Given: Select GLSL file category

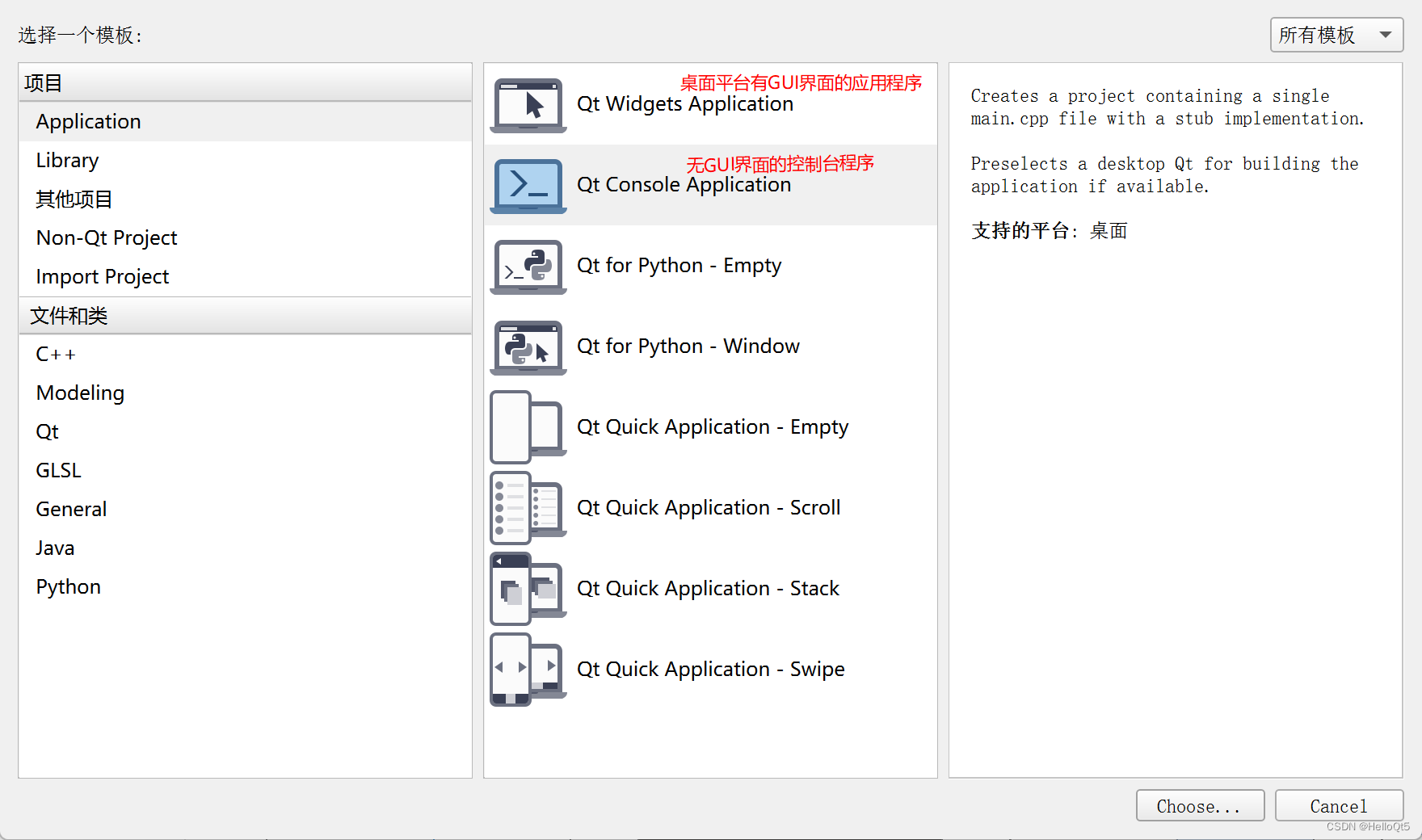Looking at the screenshot, I should [x=245, y=471].
